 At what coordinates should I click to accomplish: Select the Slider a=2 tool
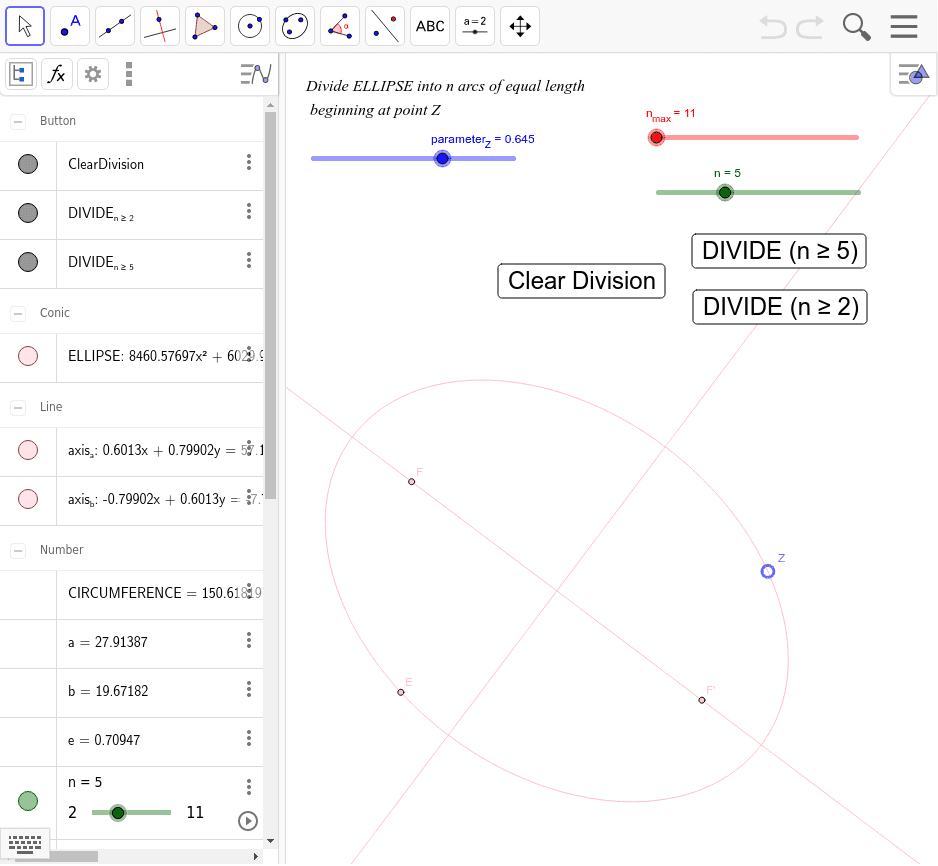pyautogui.click(x=475, y=26)
